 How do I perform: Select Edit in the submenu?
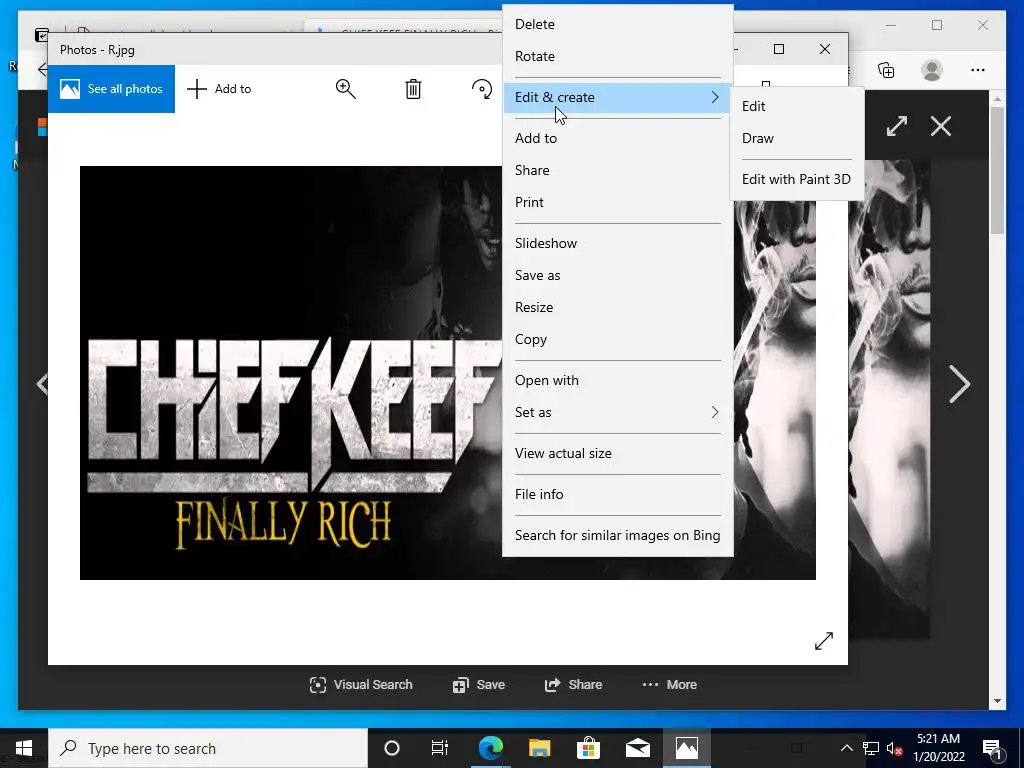[797, 106]
